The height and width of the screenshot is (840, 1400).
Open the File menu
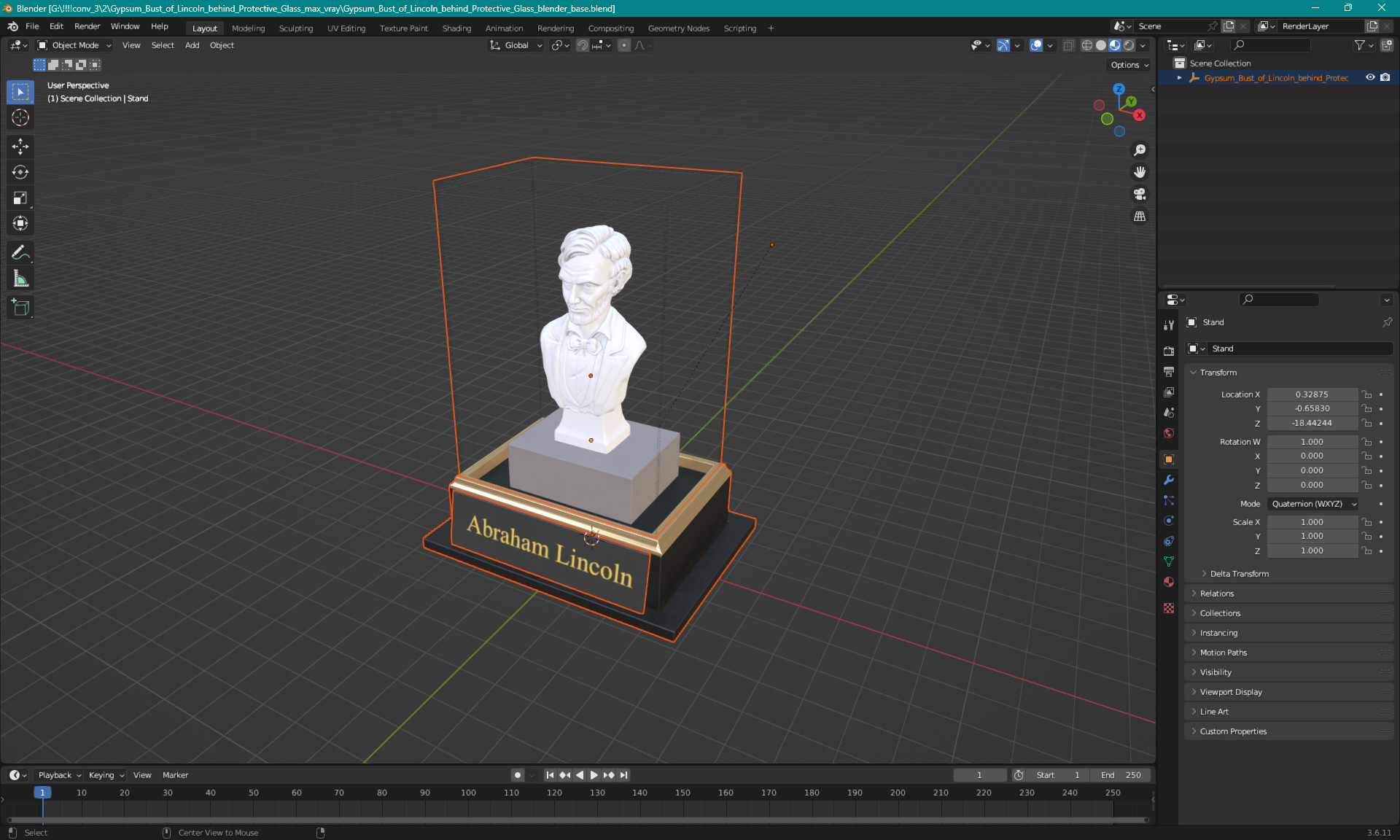[x=32, y=26]
